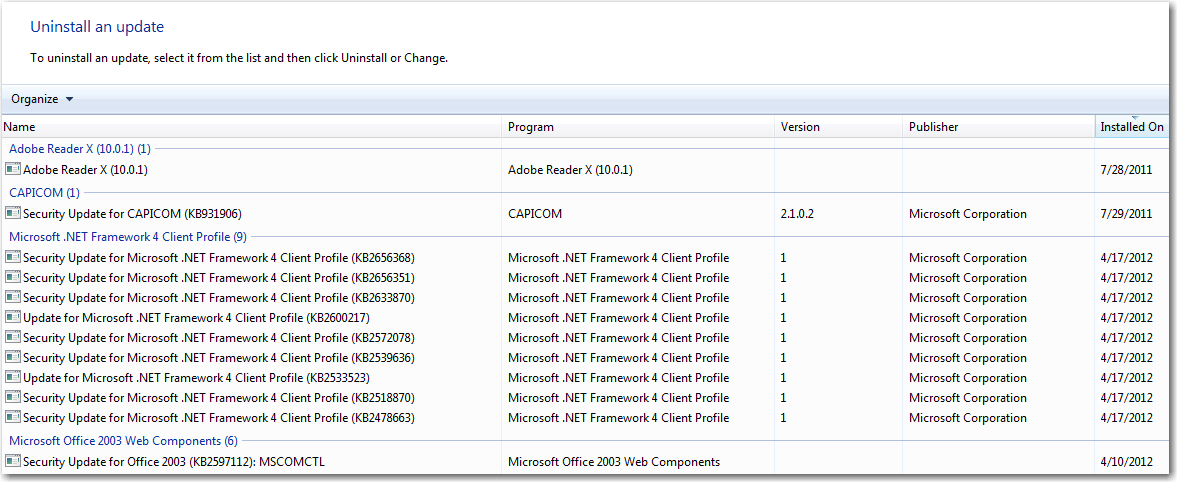Click the icon for update KB2633870
Screen dimensions: 1177x482
point(13,297)
